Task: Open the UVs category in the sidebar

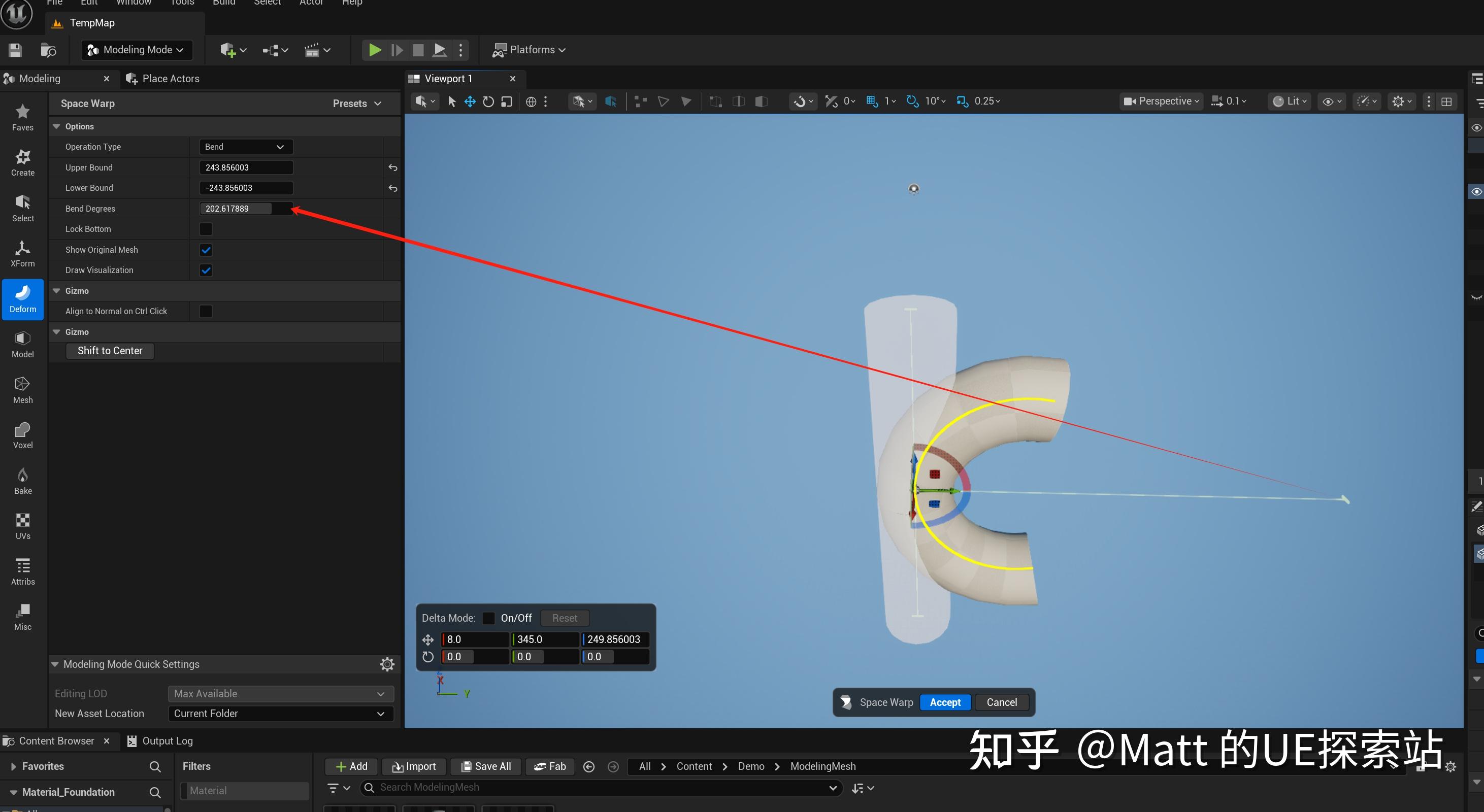Action: click(x=22, y=526)
